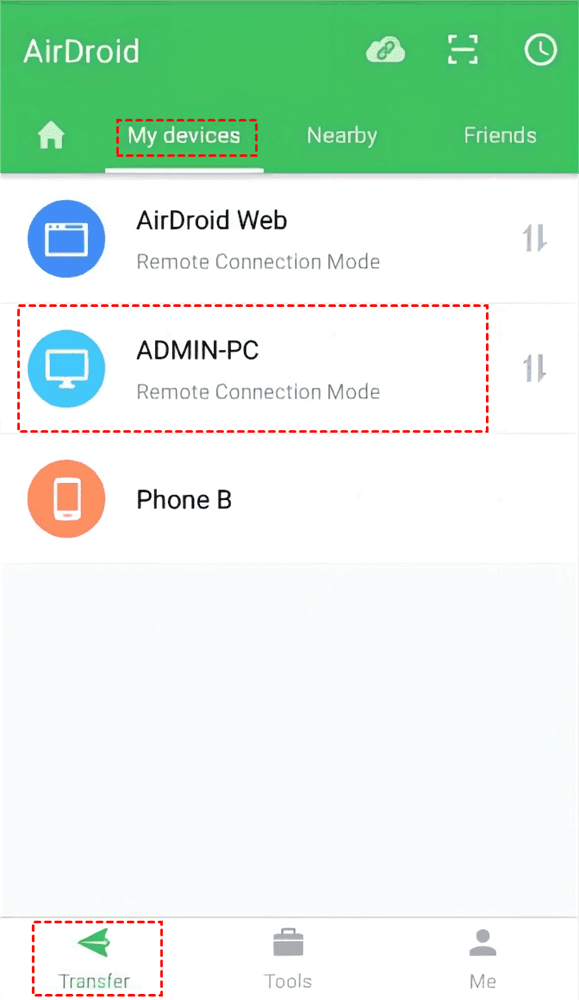Tap transfer arrows beside ADMIN-PC
Image resolution: width=579 pixels, height=1000 pixels.
(x=534, y=369)
